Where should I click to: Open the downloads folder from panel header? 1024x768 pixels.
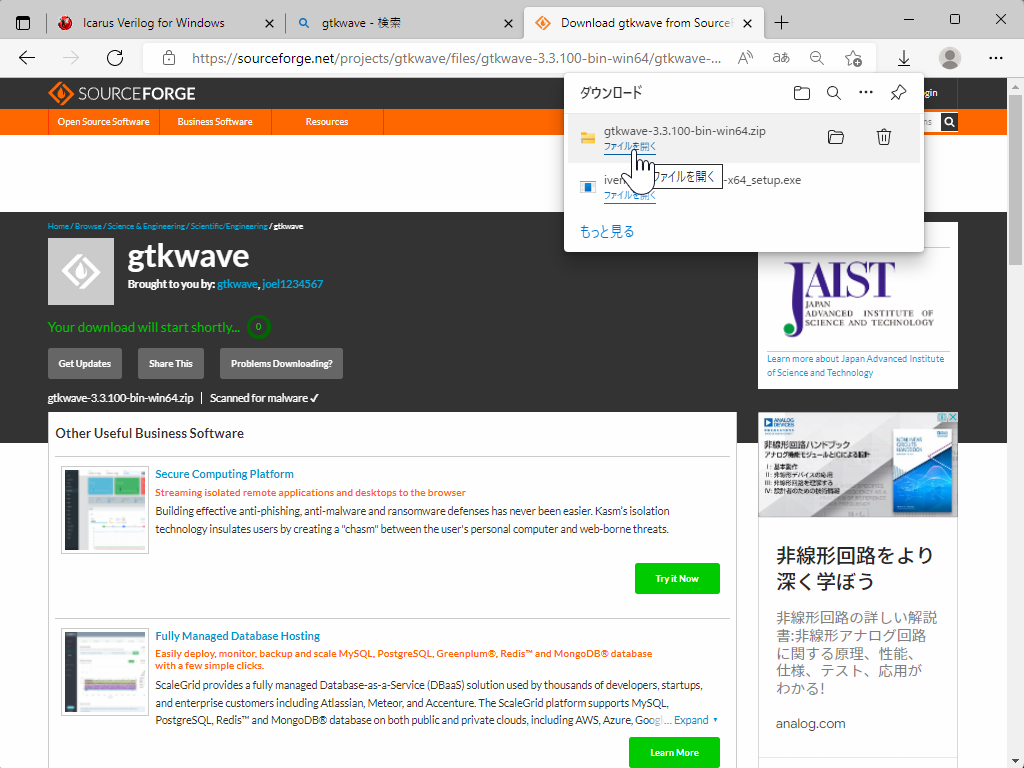802,93
